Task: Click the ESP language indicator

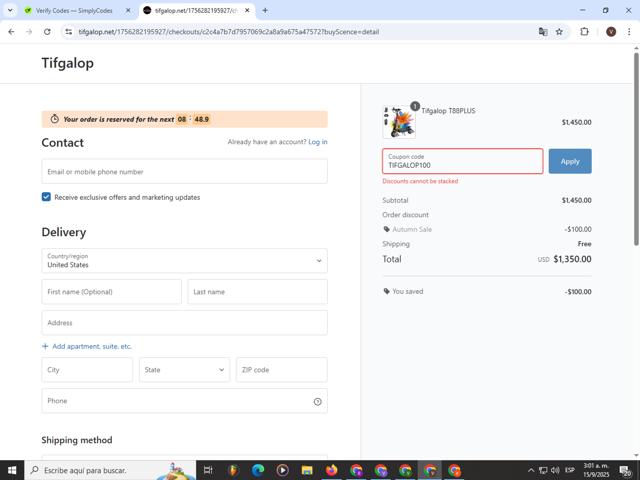Action: 570,470
